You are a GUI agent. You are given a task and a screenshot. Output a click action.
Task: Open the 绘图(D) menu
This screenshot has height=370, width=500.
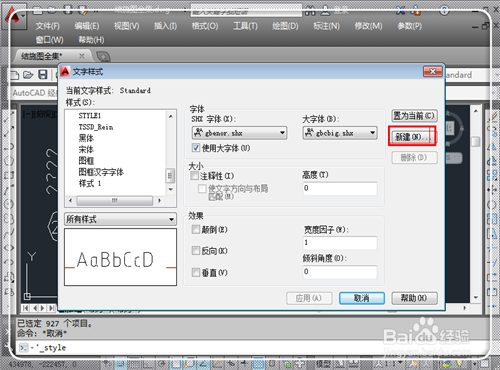285,26
